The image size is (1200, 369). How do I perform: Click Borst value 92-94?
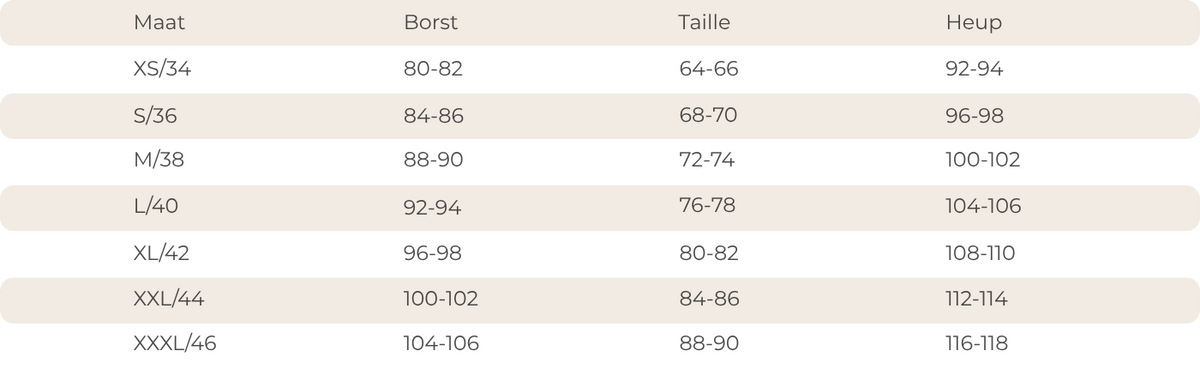(x=433, y=206)
